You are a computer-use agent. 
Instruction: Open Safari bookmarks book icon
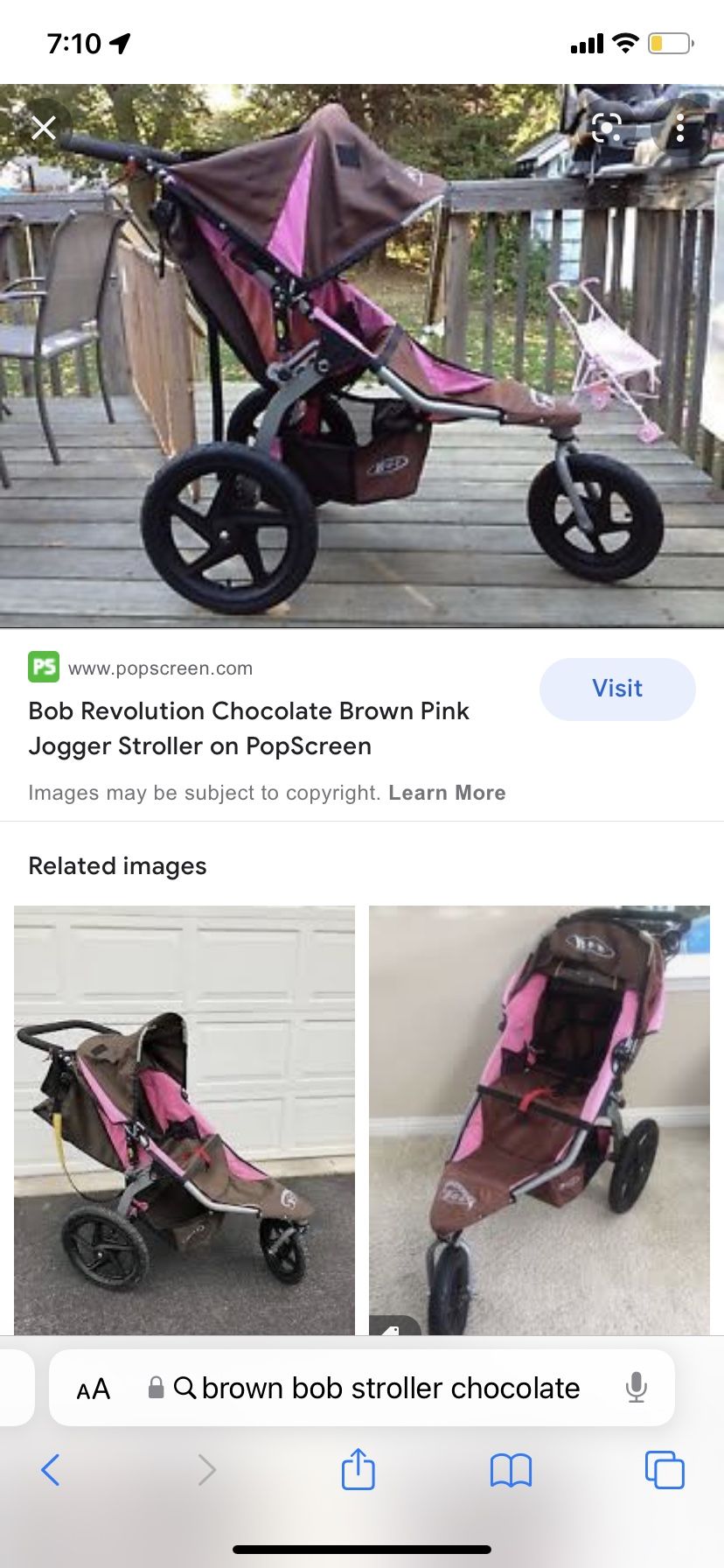(511, 1470)
